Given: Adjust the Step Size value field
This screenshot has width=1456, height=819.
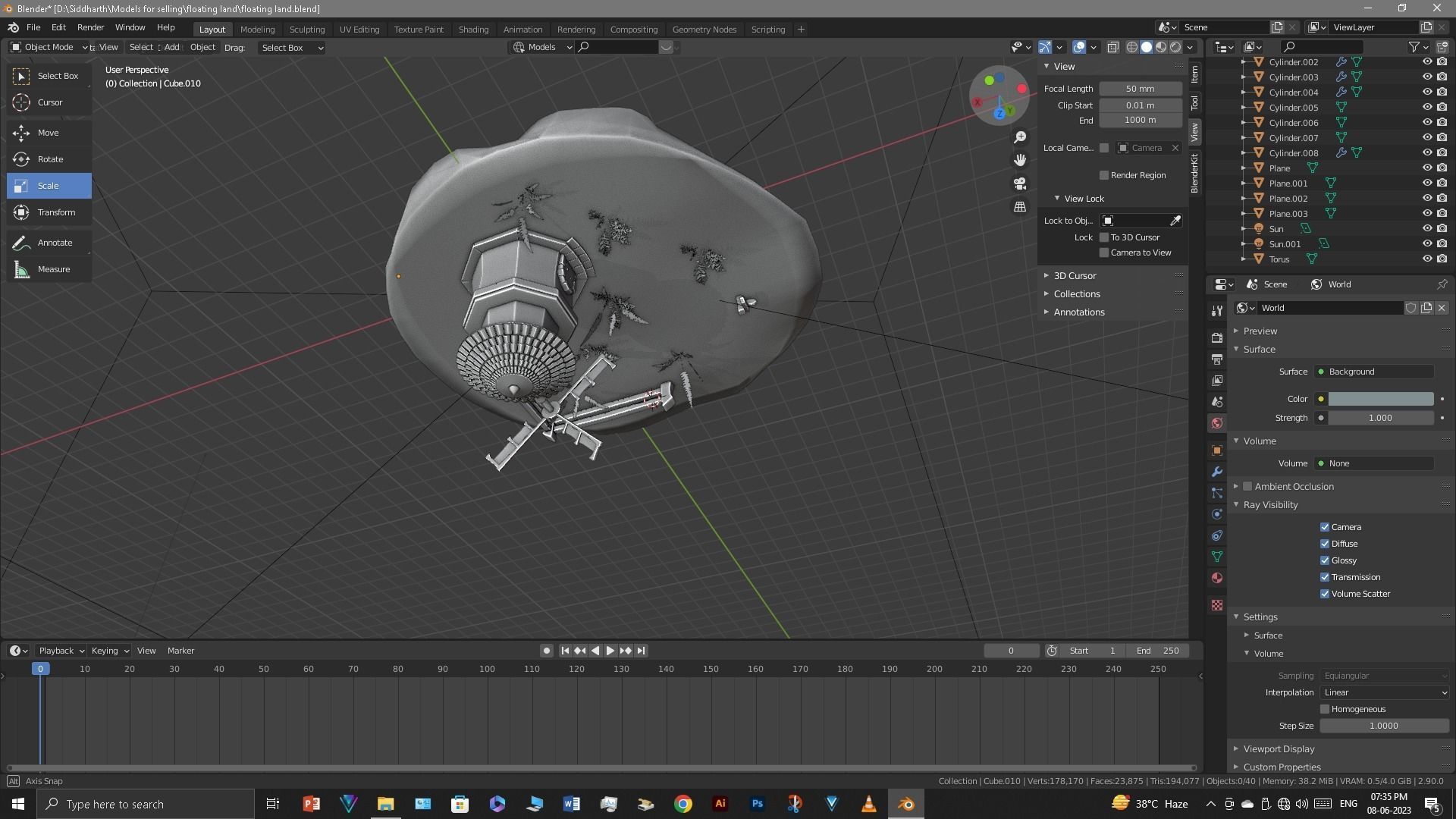Looking at the screenshot, I should tap(1385, 726).
